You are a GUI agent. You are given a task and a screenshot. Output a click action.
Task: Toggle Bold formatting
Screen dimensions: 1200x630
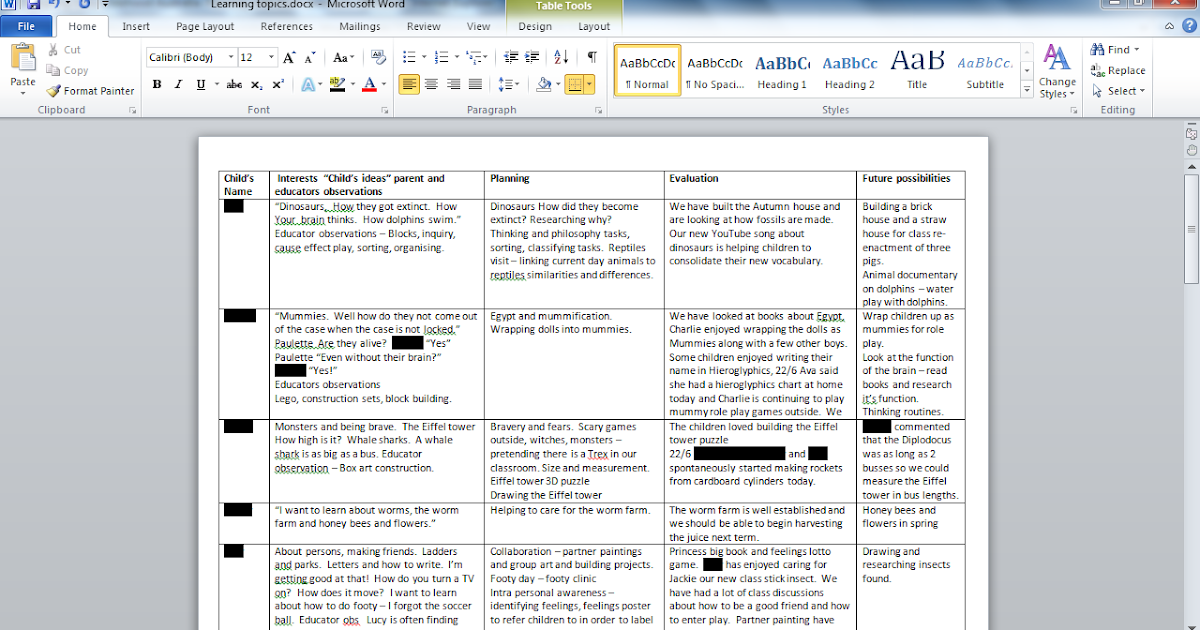tap(157, 85)
